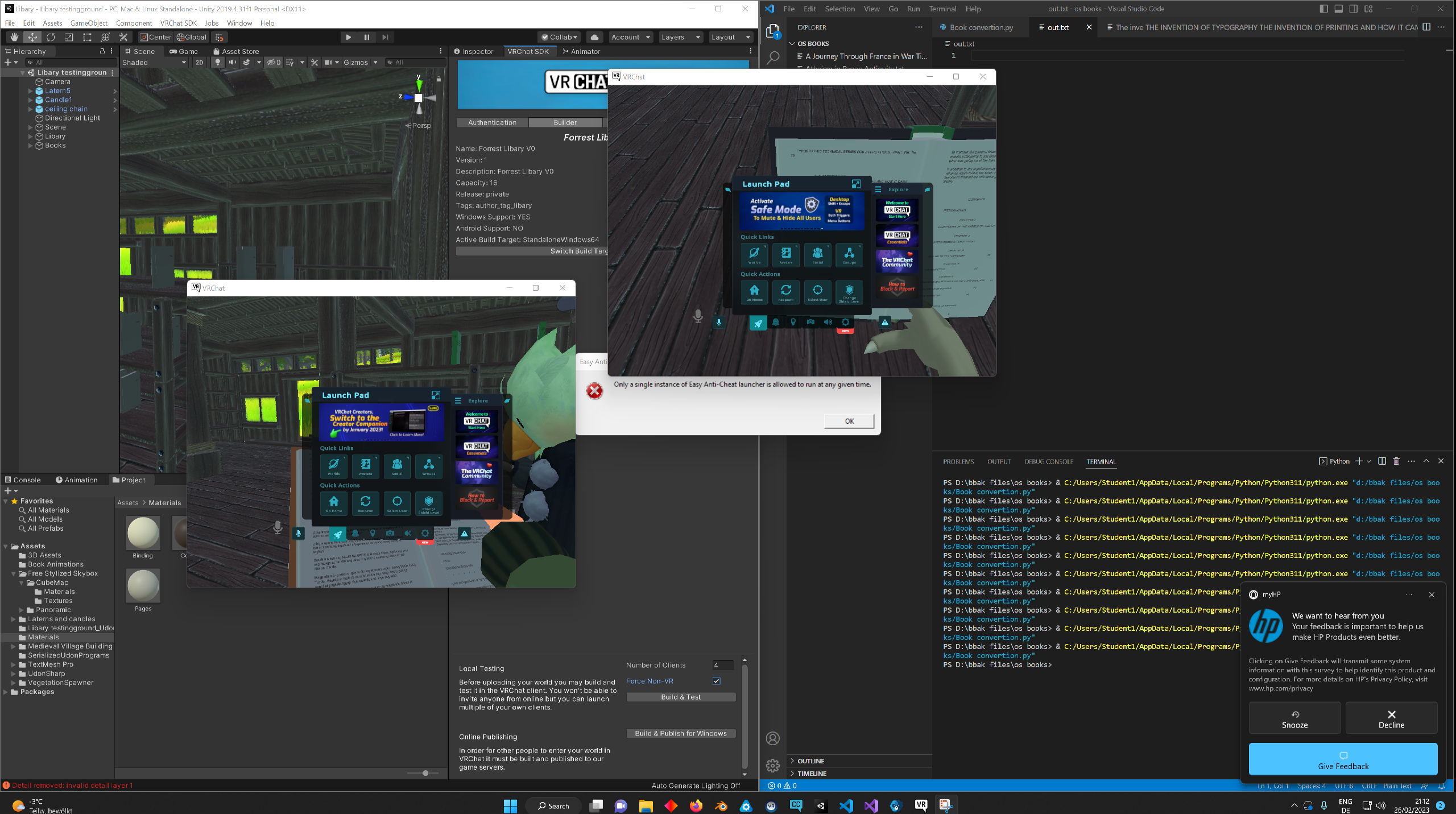Start Play mode in Unity
1456x814 pixels.
(348, 37)
